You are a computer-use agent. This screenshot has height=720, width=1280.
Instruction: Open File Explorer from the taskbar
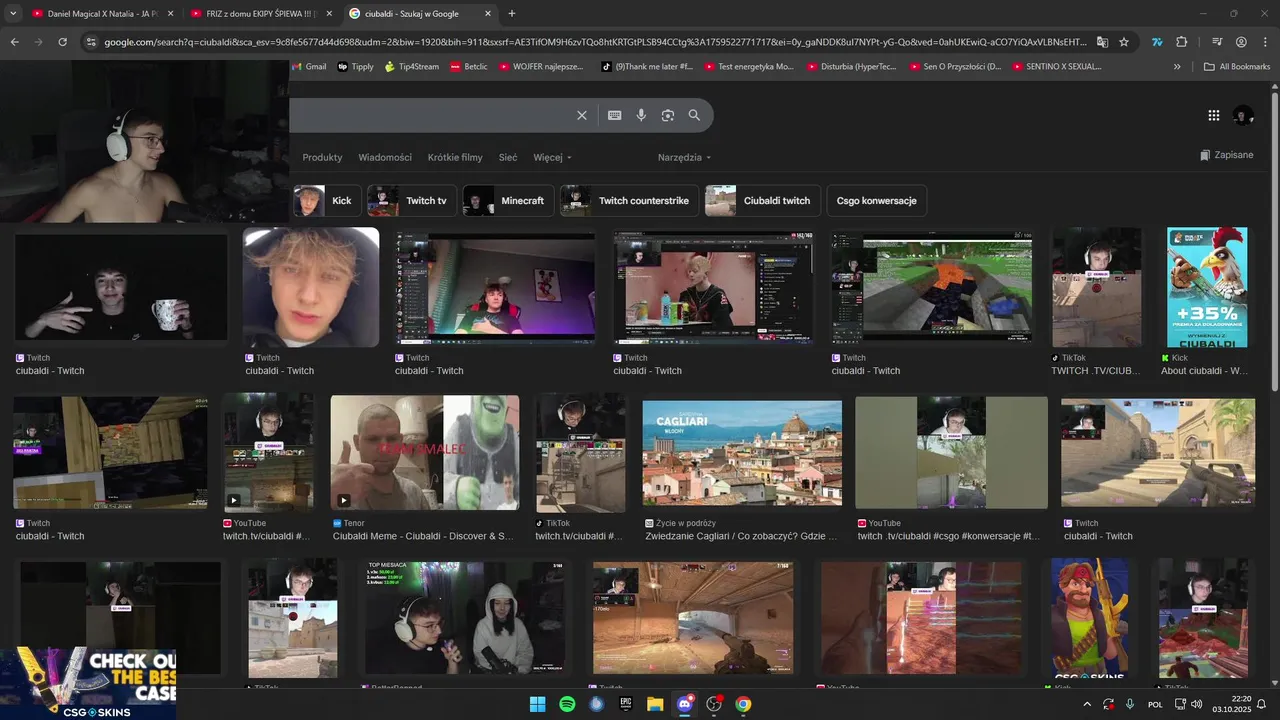click(655, 704)
